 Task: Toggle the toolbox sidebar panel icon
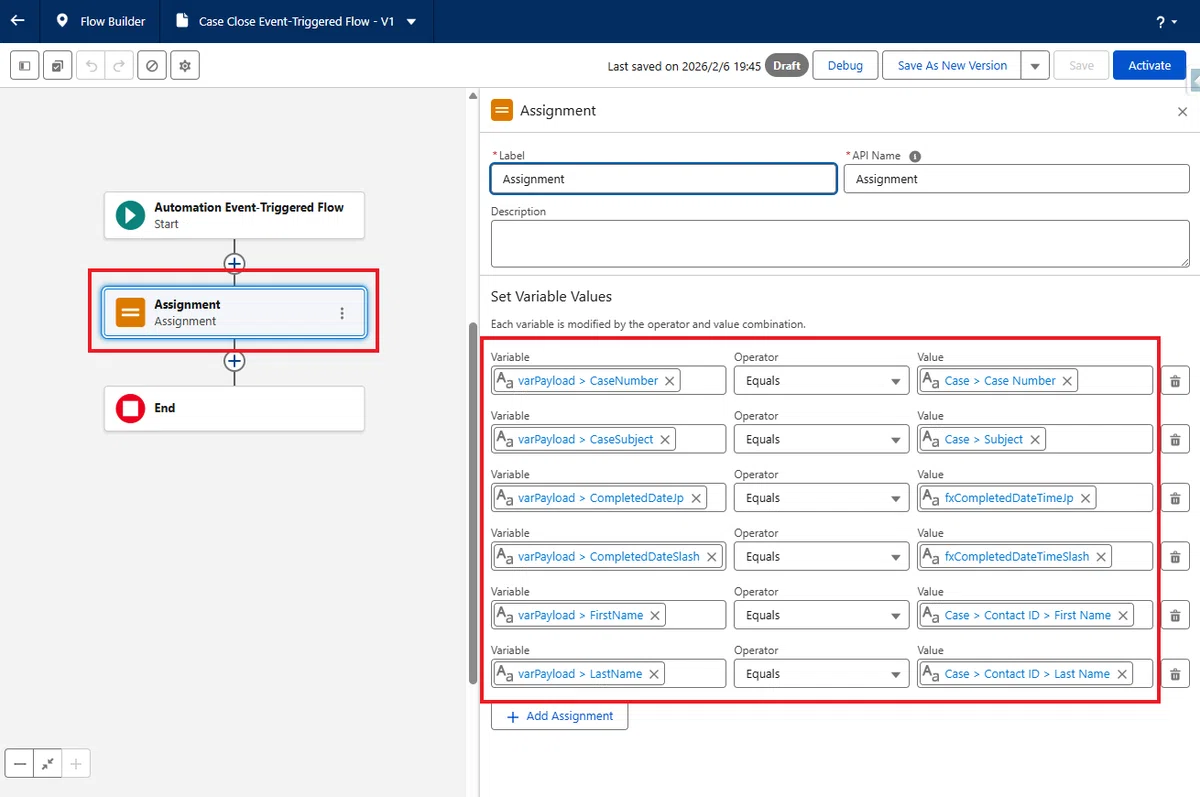pyautogui.click(x=25, y=66)
